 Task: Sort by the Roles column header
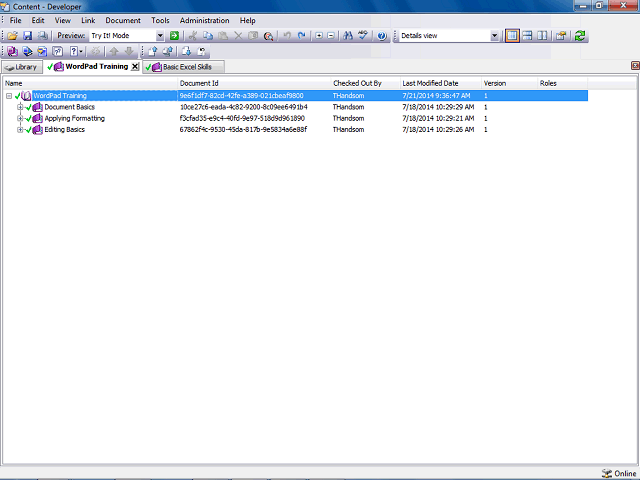(562, 83)
